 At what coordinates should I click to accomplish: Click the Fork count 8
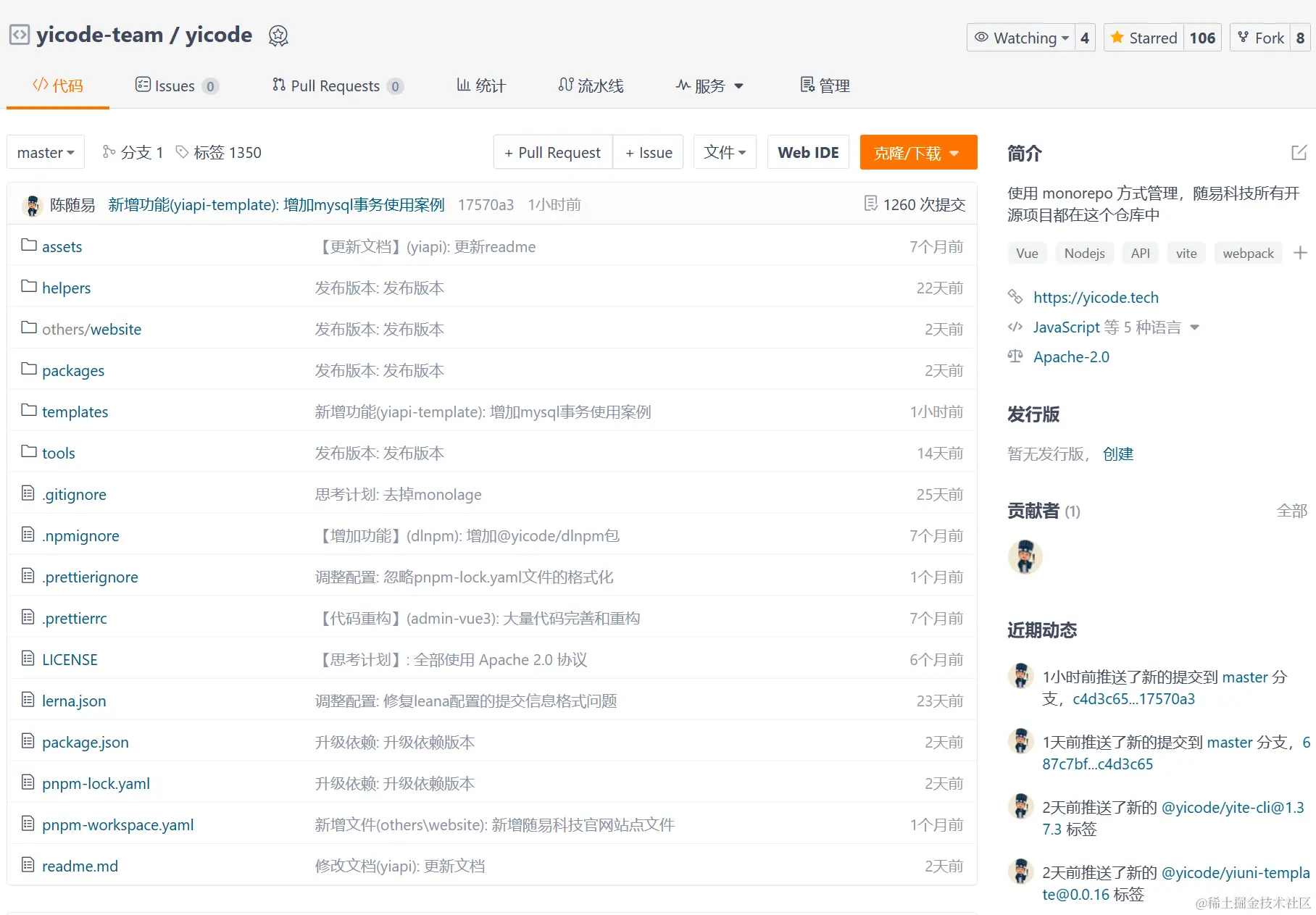pyautogui.click(x=1300, y=38)
